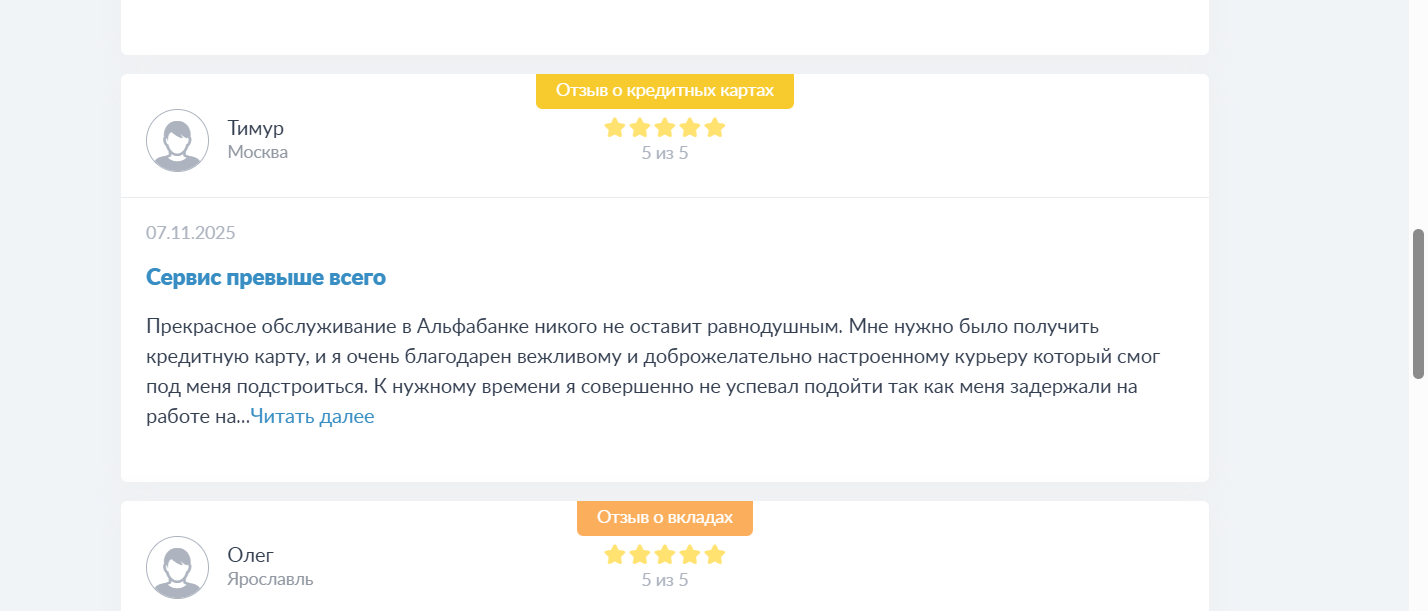Click the fifth star in Тимур's rating

tap(714, 128)
